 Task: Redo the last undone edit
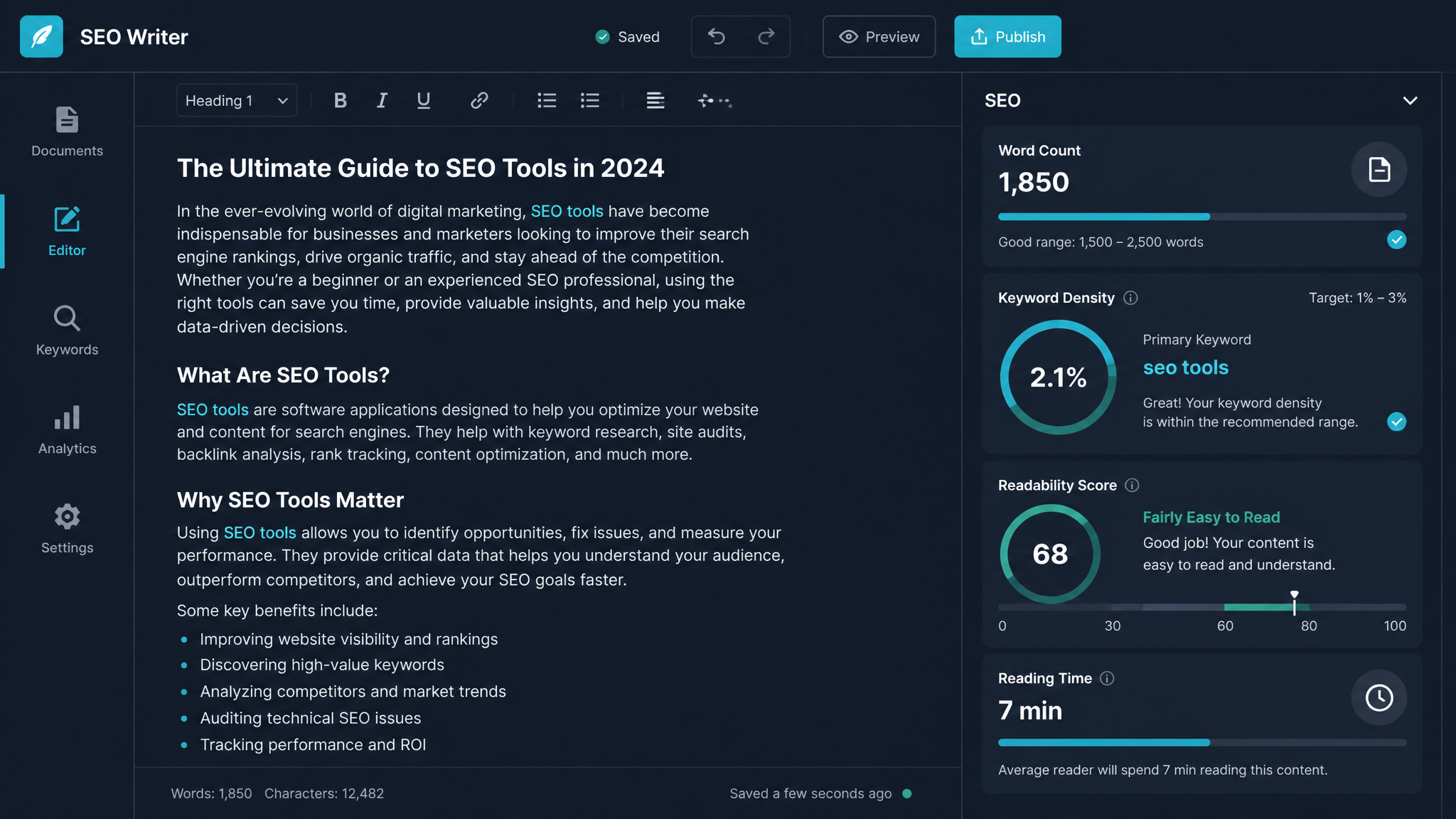point(766,36)
